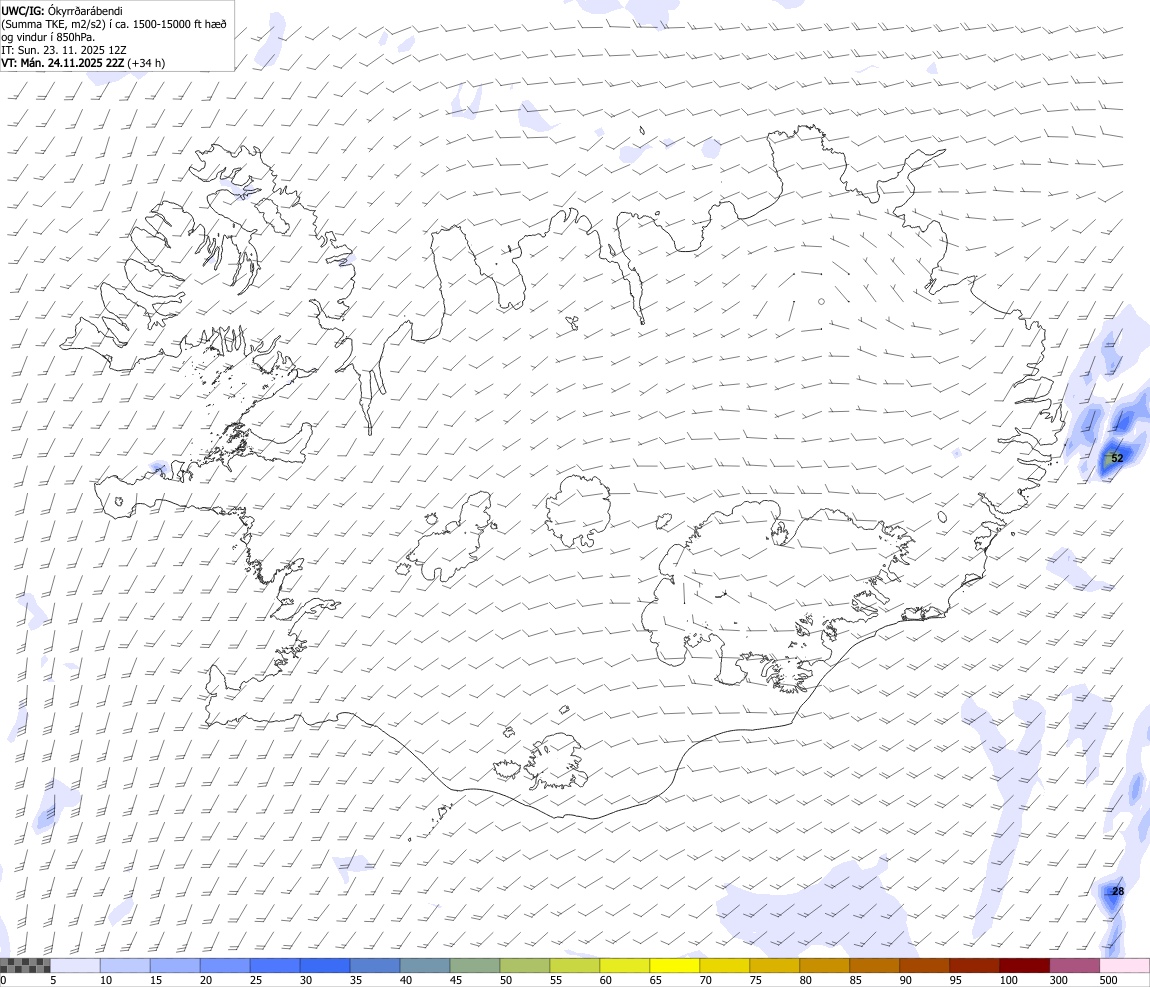Click legend scale label '60'

605,980
